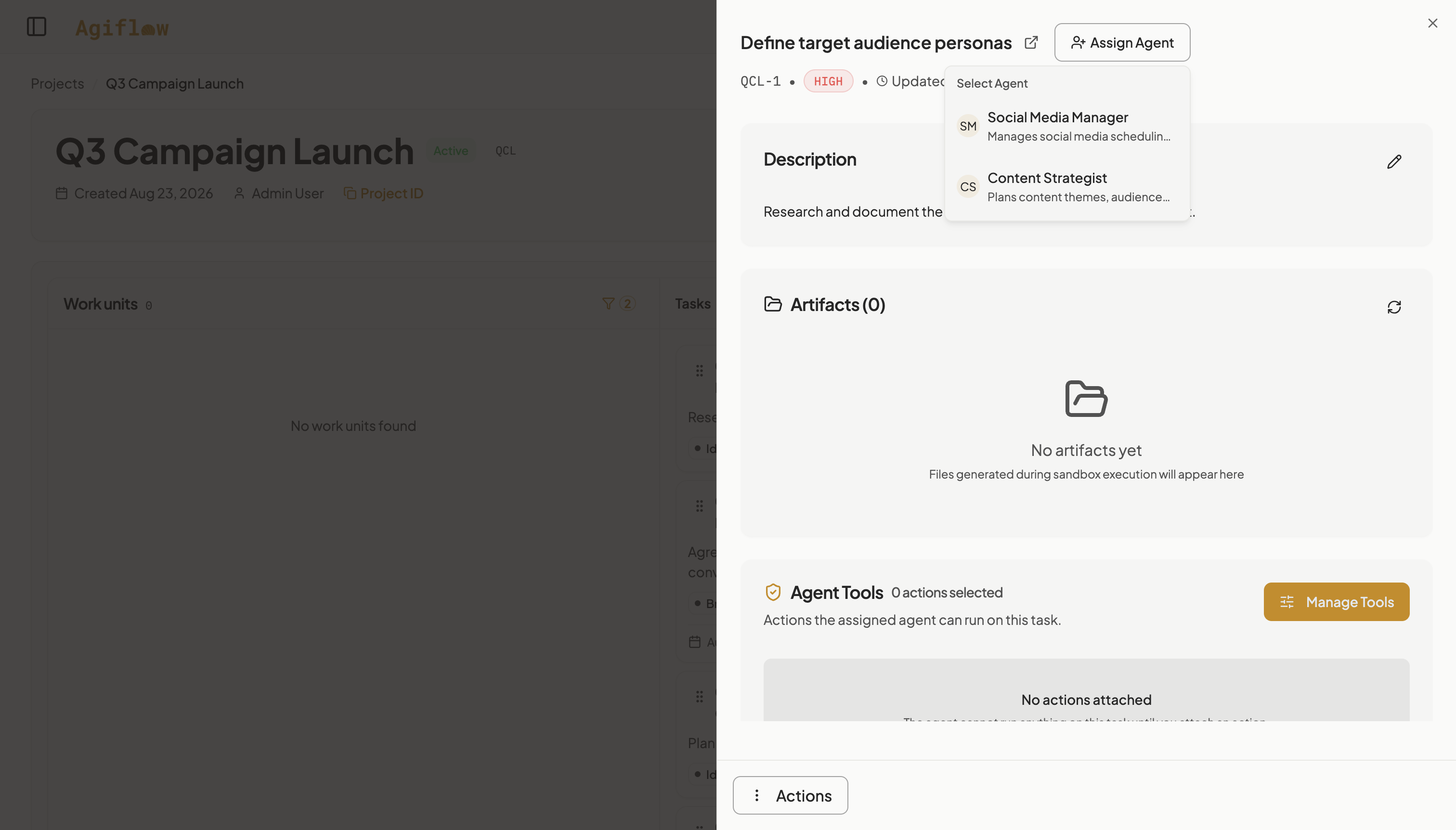
Task: Edit the Description with pencil icon
Action: click(x=1394, y=161)
